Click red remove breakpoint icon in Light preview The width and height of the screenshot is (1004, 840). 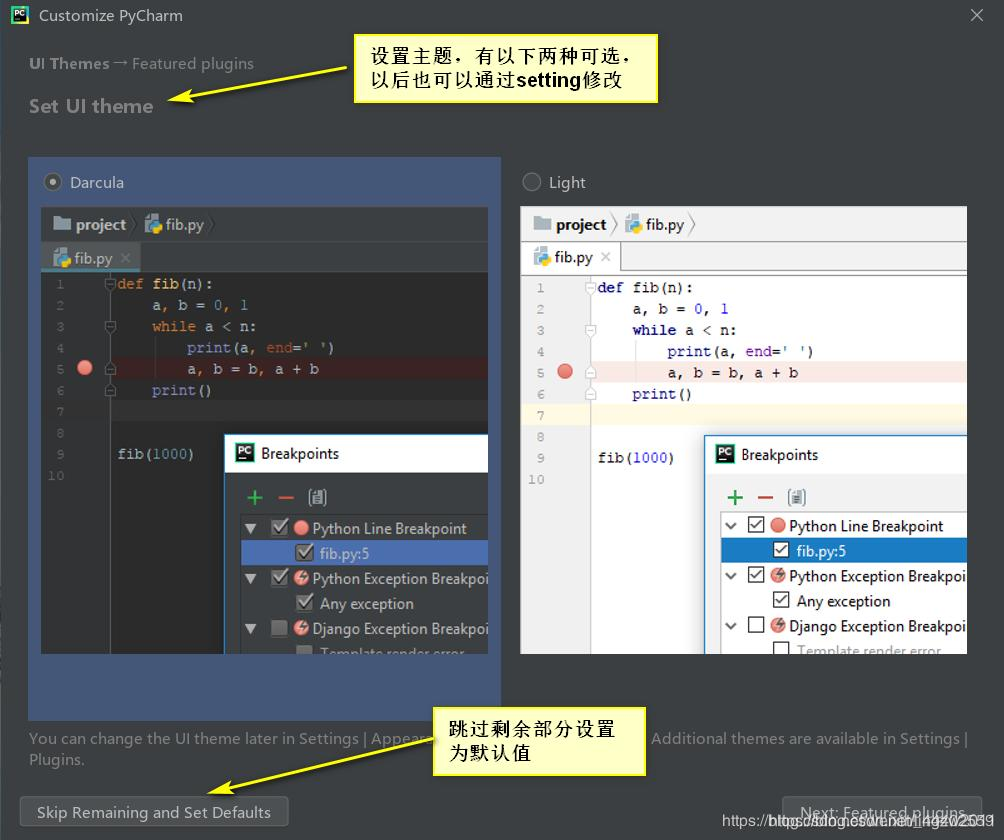pyautogui.click(x=765, y=497)
